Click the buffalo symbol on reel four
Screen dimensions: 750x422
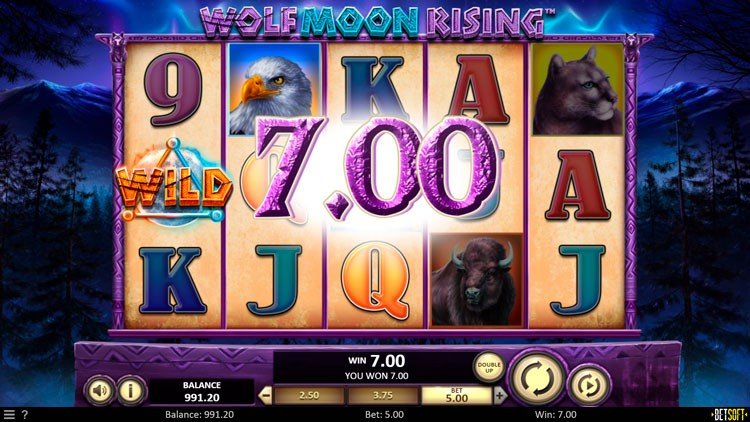pyautogui.click(x=476, y=280)
